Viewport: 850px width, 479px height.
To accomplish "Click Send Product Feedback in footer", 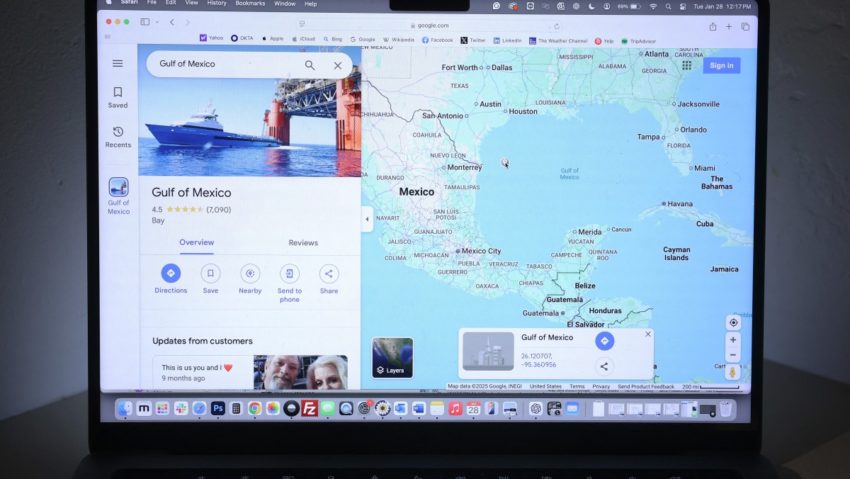I will [x=646, y=386].
